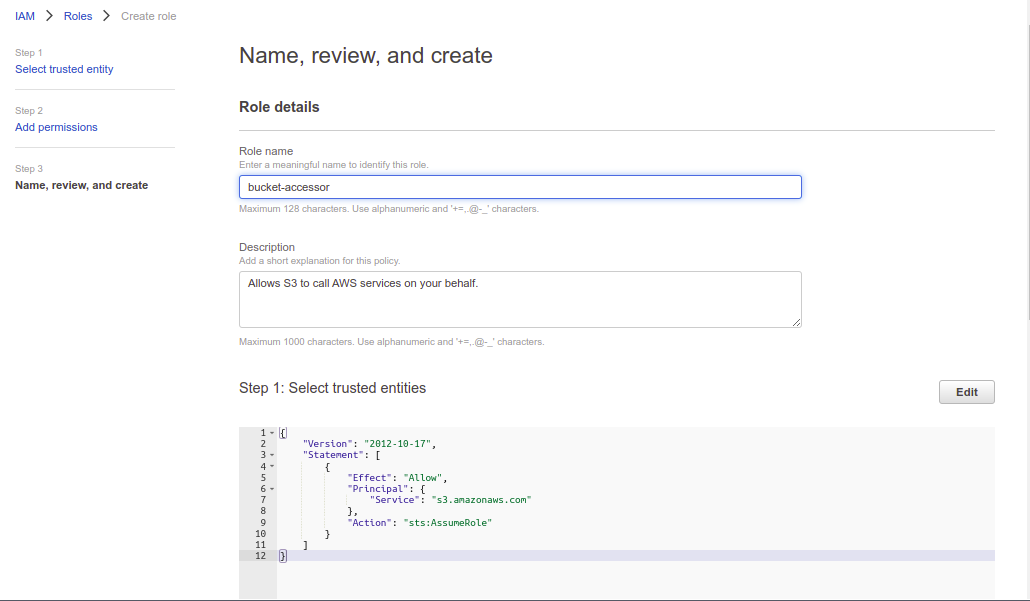Click the "sts:AssumeRole" action value
The width and height of the screenshot is (1030, 601).
coord(449,523)
